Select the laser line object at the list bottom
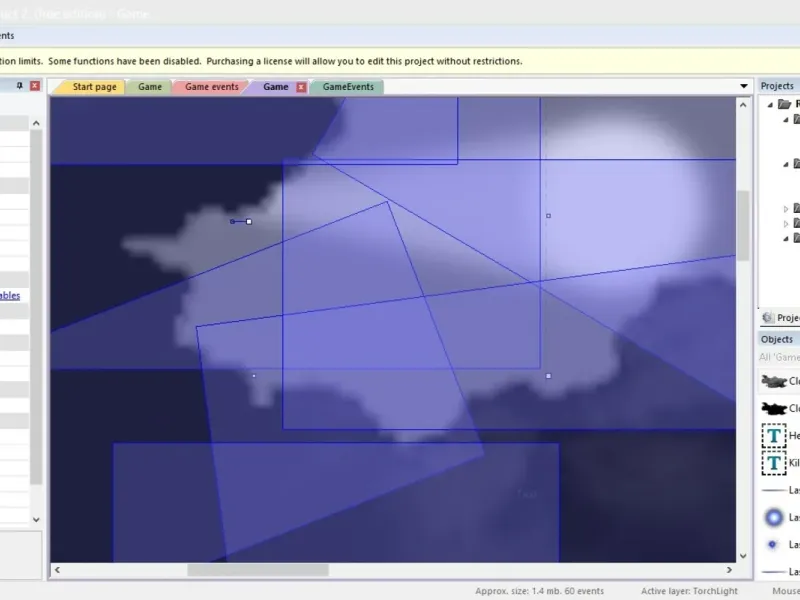This screenshot has width=800, height=600. coord(774,571)
